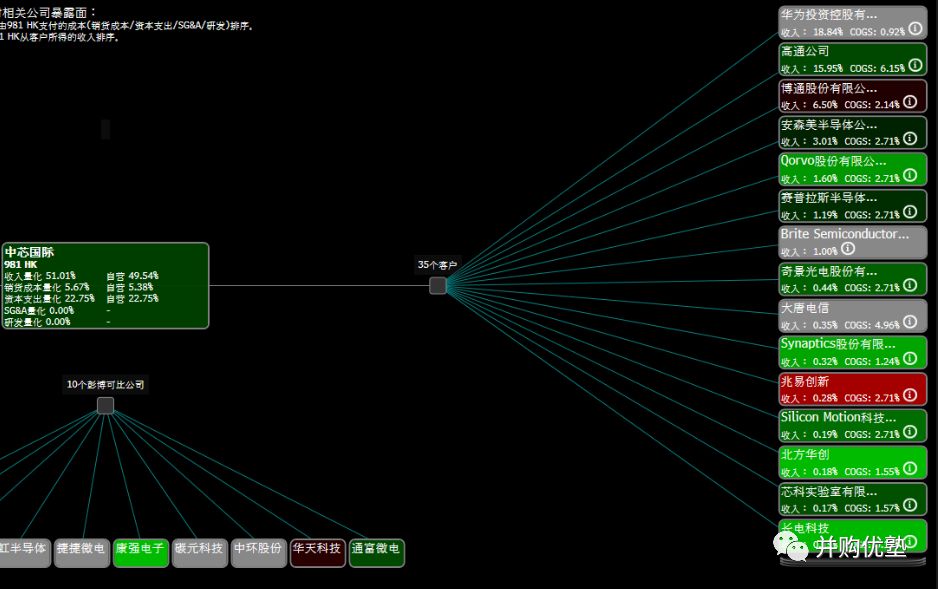Screen dimensions: 938x589
Task: Click the SG&A量化 0.00% value
Action: [39, 310]
